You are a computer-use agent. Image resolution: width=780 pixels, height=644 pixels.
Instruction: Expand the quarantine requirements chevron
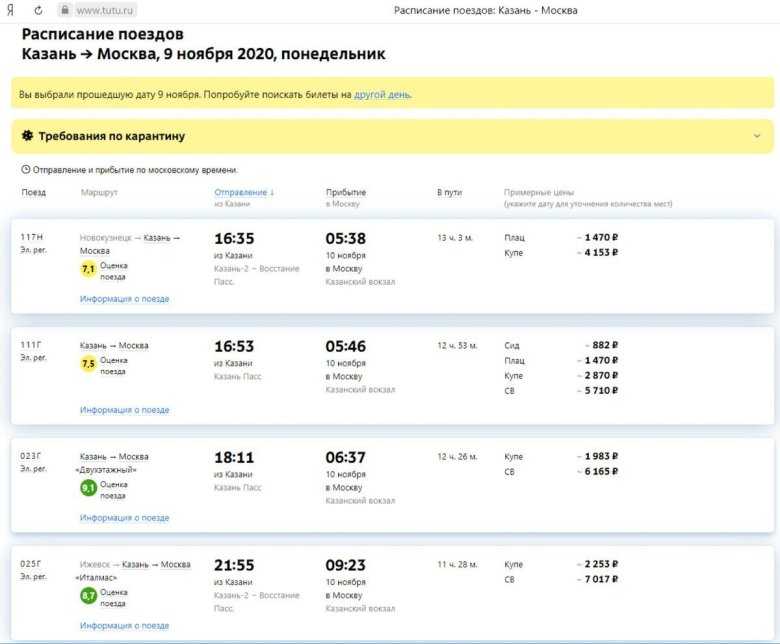pos(756,136)
